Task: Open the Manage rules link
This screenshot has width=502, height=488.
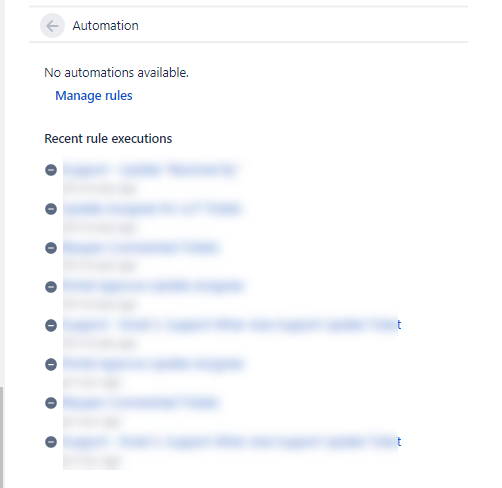Action: click(x=94, y=96)
